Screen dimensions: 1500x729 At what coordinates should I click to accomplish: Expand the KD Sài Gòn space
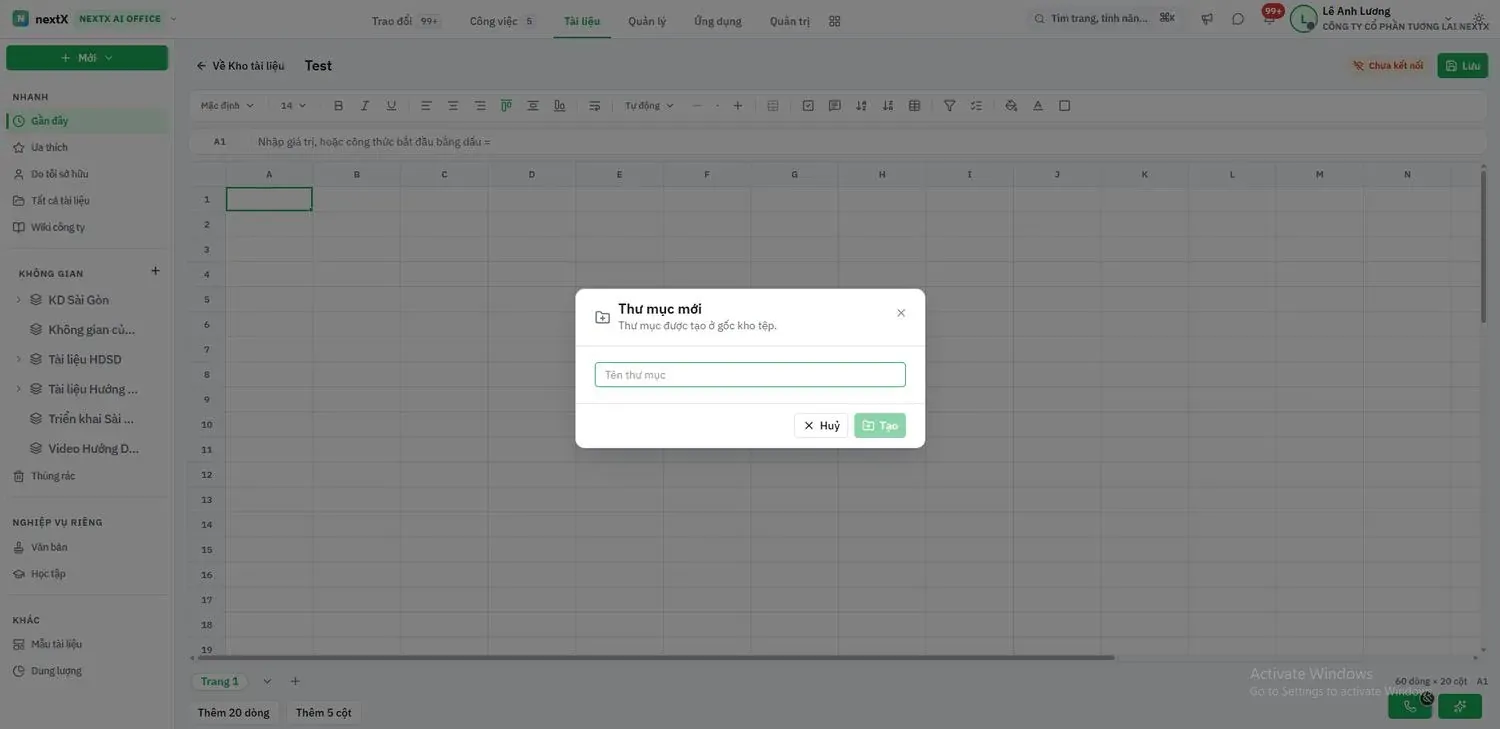point(19,300)
